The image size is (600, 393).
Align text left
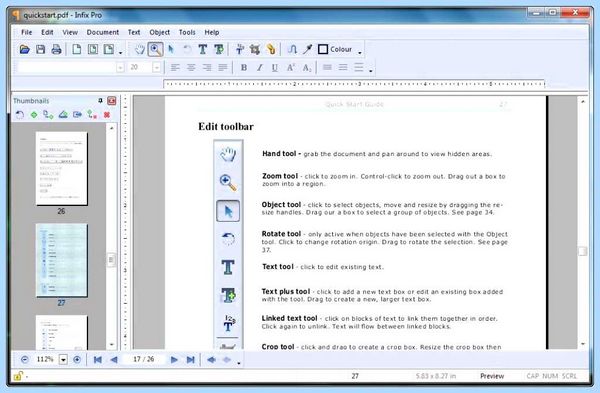175,68
